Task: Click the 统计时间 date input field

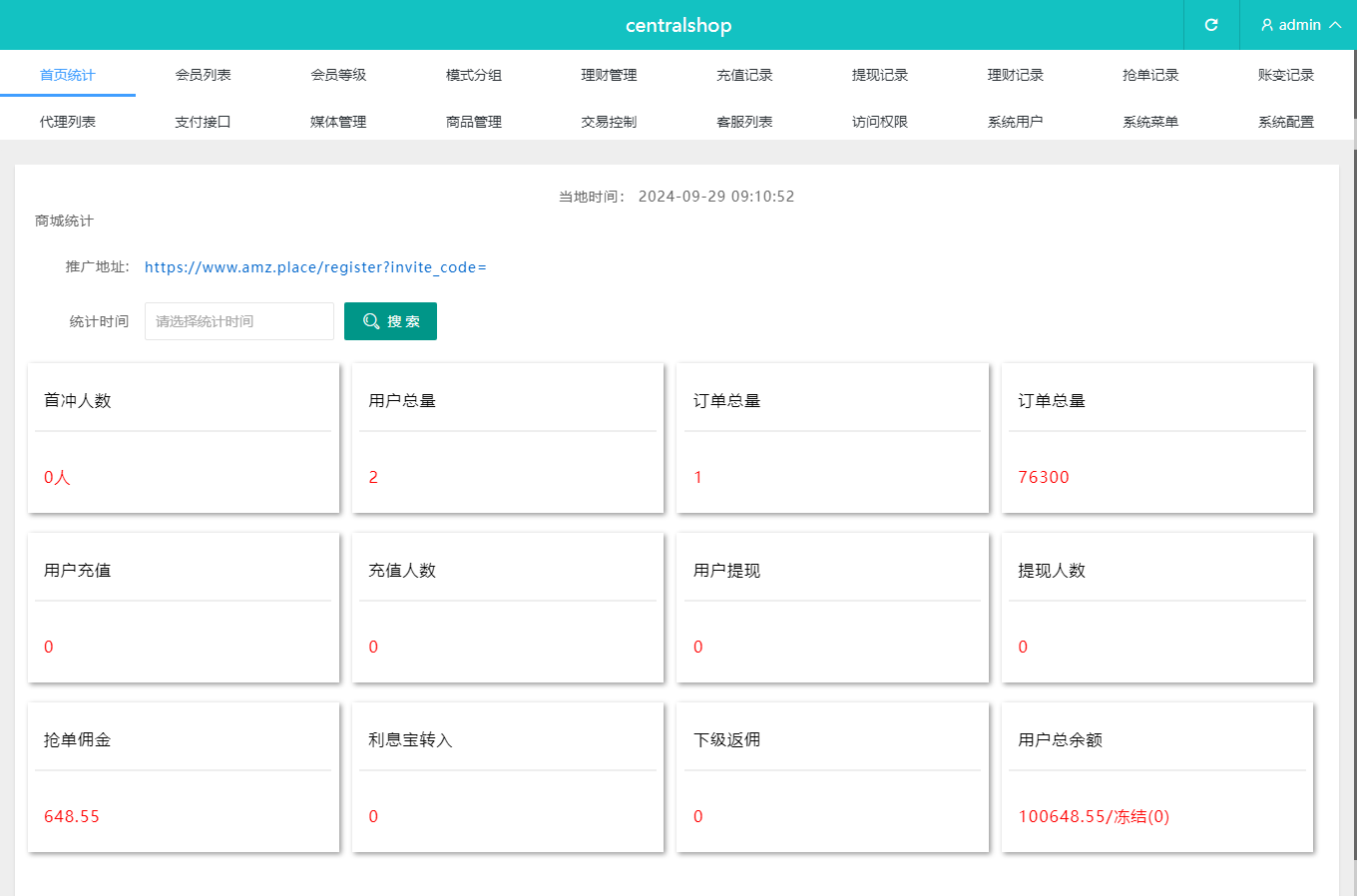Action: click(239, 321)
